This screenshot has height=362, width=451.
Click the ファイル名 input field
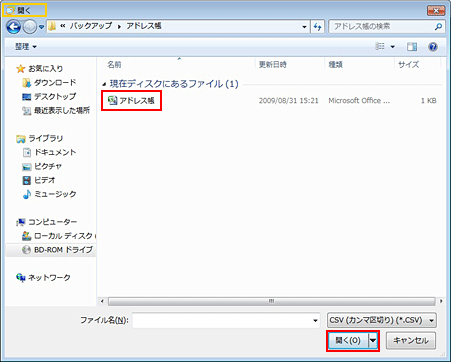pyautogui.click(x=226, y=320)
